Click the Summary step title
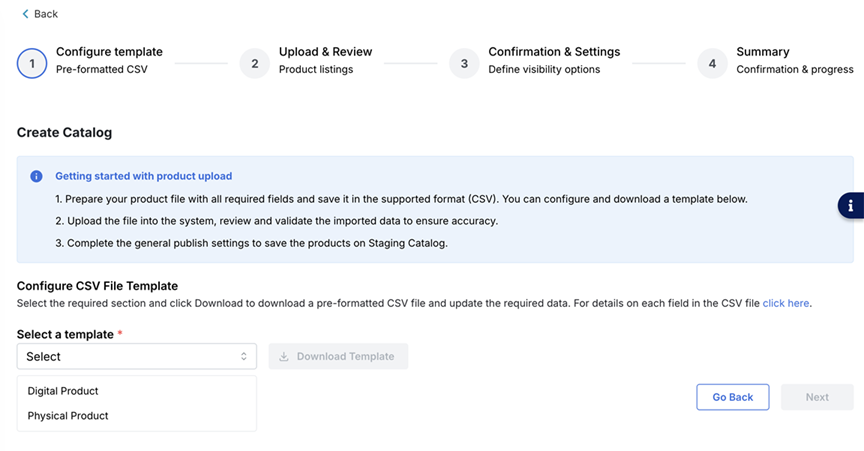The width and height of the screenshot is (864, 451). point(763,52)
